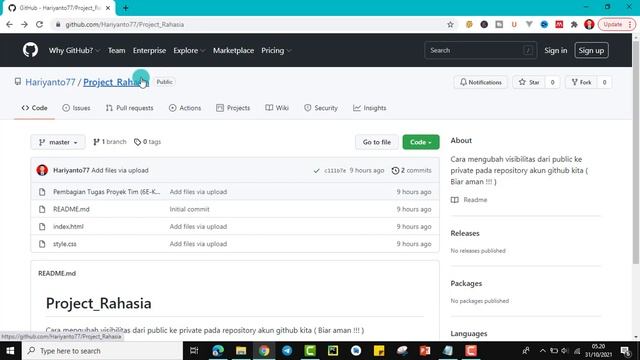
Task: Click commit status checkmark icon
Action: [316, 171]
